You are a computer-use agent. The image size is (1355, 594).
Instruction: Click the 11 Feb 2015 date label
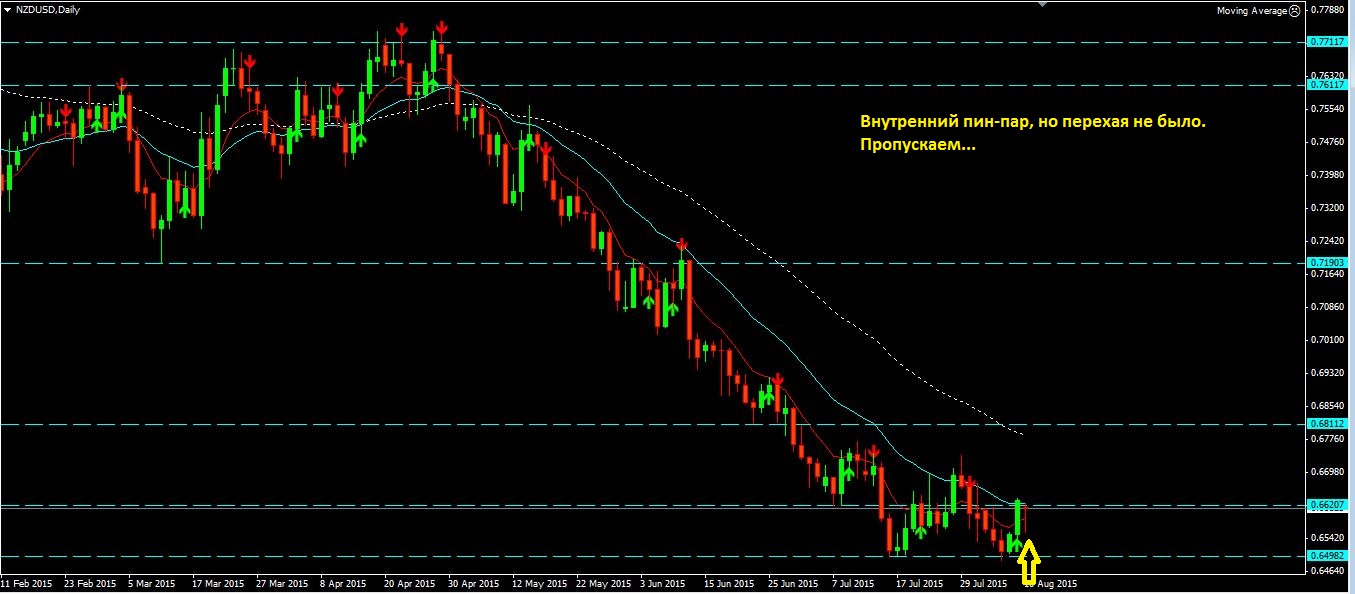[27, 583]
